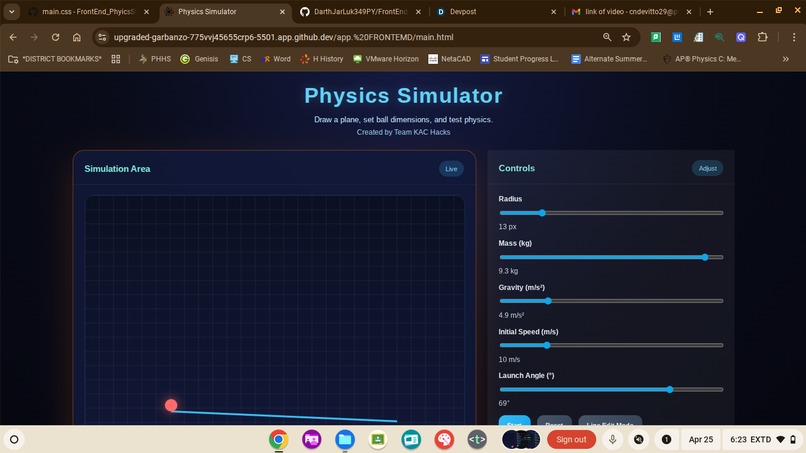This screenshot has width=806, height=453.
Task: Open the green P extension icon
Action: [x=656, y=37]
